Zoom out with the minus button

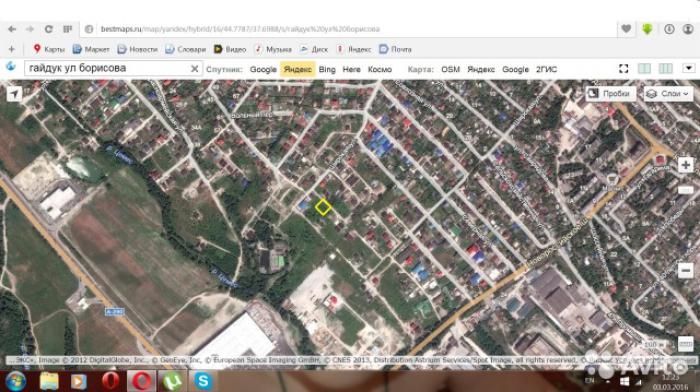(x=685, y=271)
